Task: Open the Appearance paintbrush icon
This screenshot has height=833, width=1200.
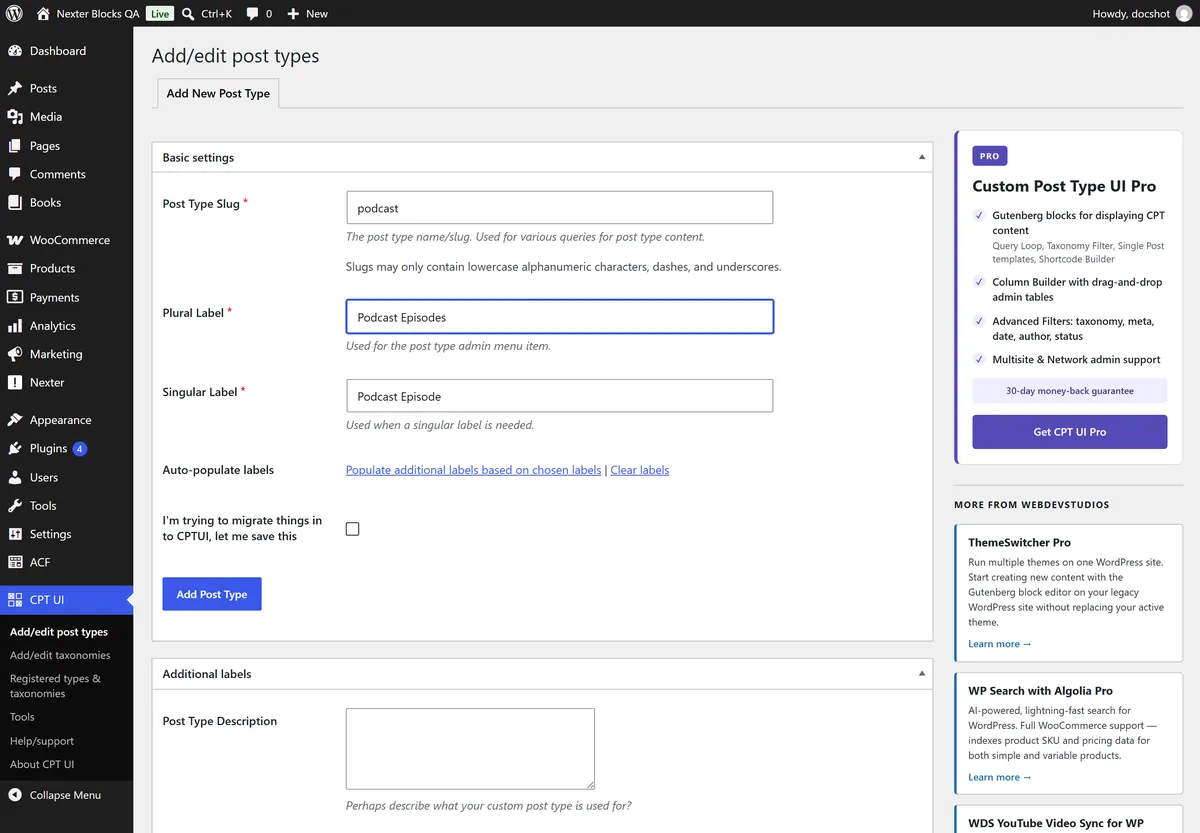Action: point(15,420)
